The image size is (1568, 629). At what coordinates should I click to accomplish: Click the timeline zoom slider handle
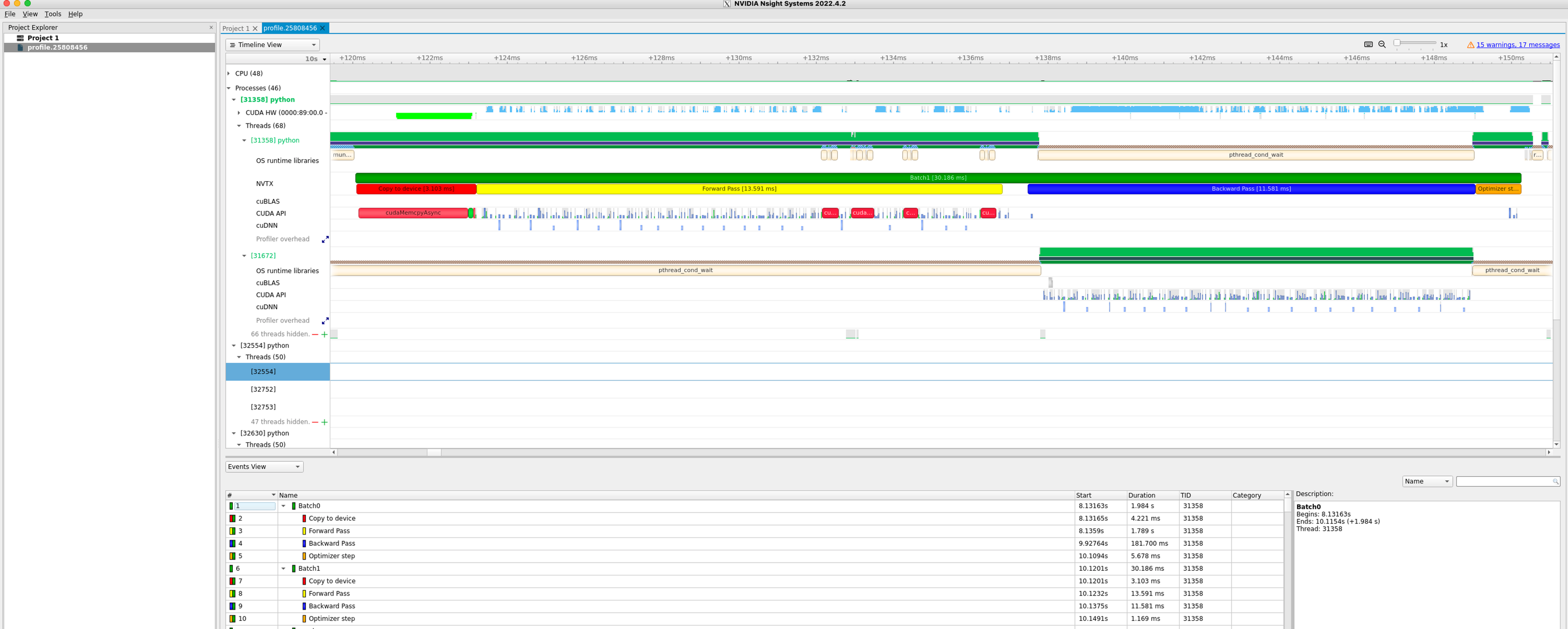click(1397, 43)
